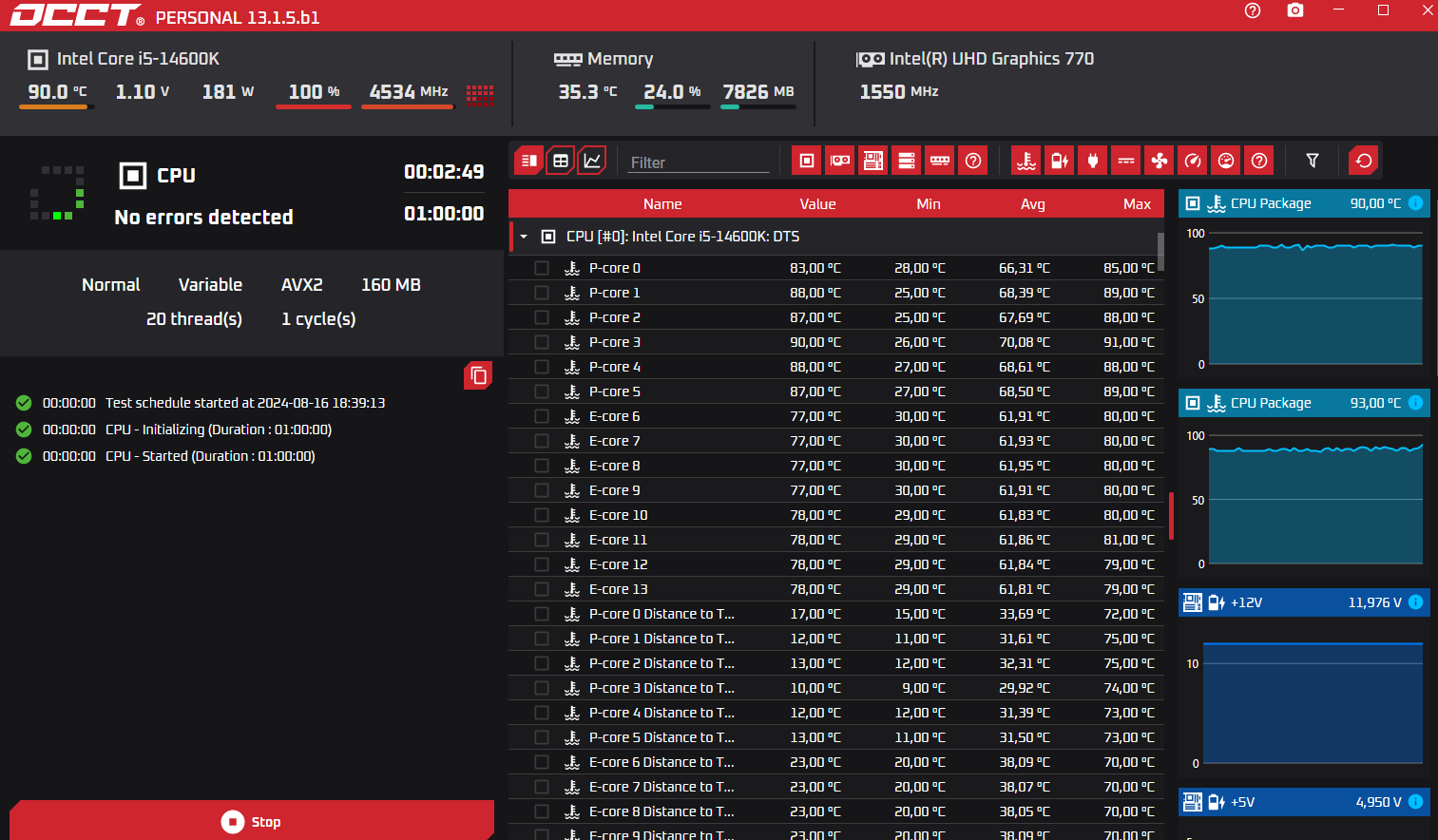Viewport: 1438px width, 840px height.
Task: Open help via the title bar question icon
Action: pos(1253,10)
